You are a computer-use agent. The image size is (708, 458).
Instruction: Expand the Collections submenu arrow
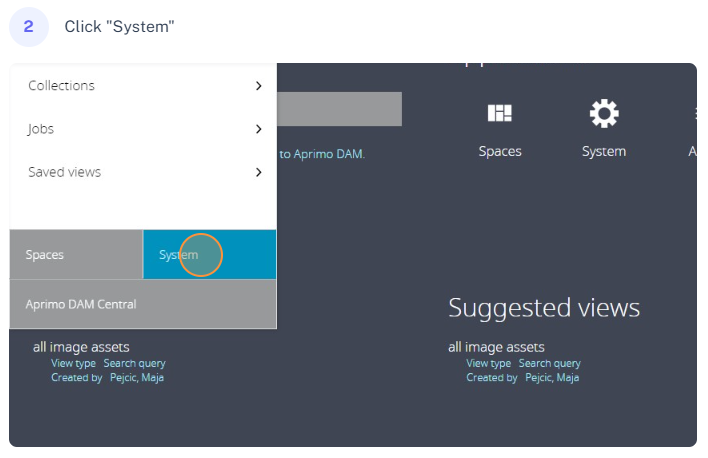[258, 86]
